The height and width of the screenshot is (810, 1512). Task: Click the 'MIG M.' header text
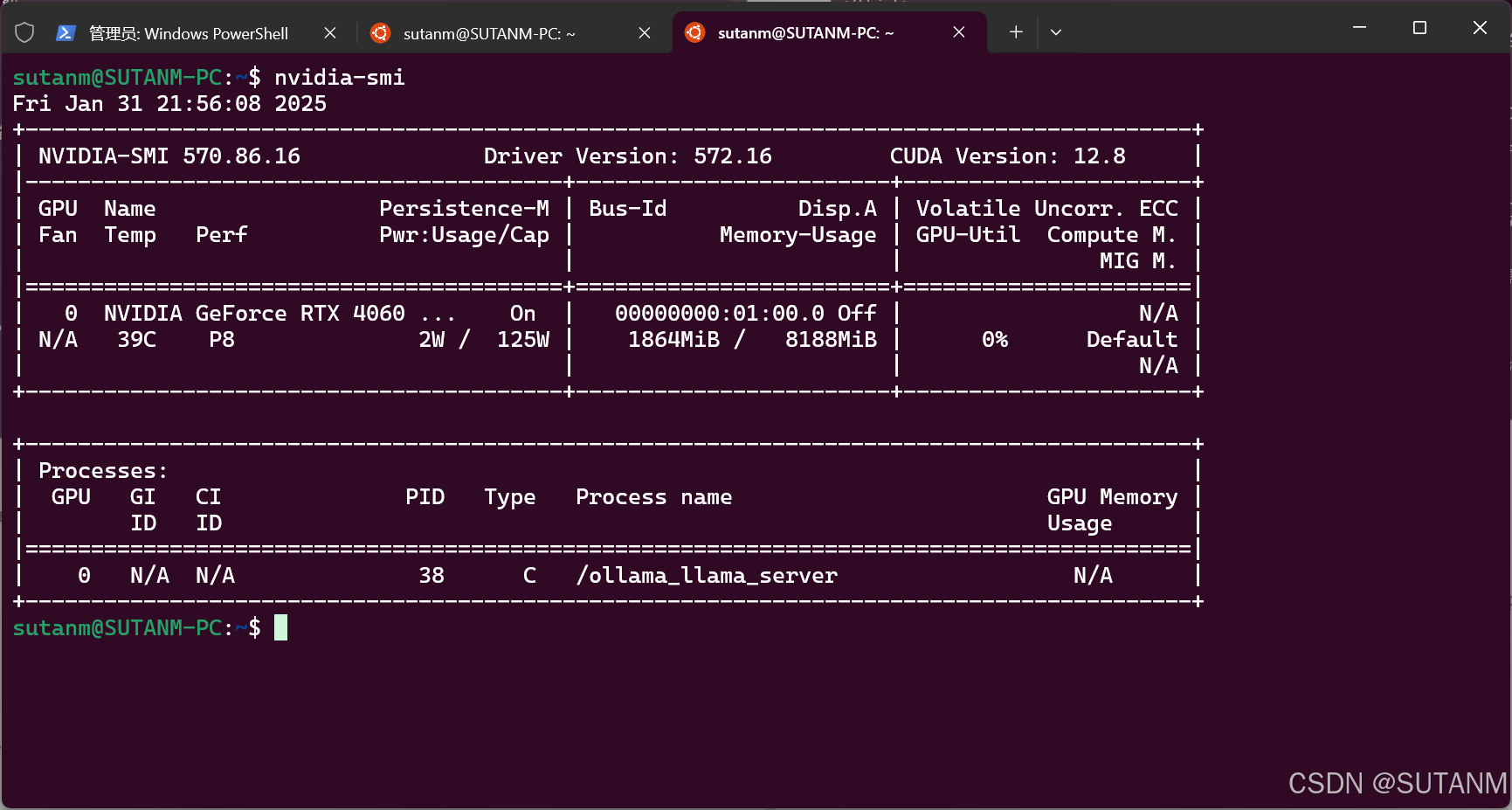[1138, 261]
